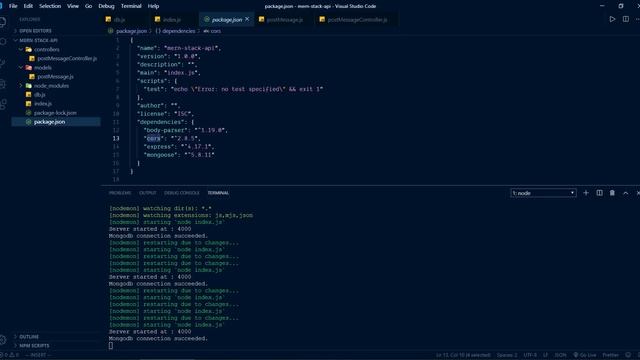Open the Edit menu

tap(28, 6)
